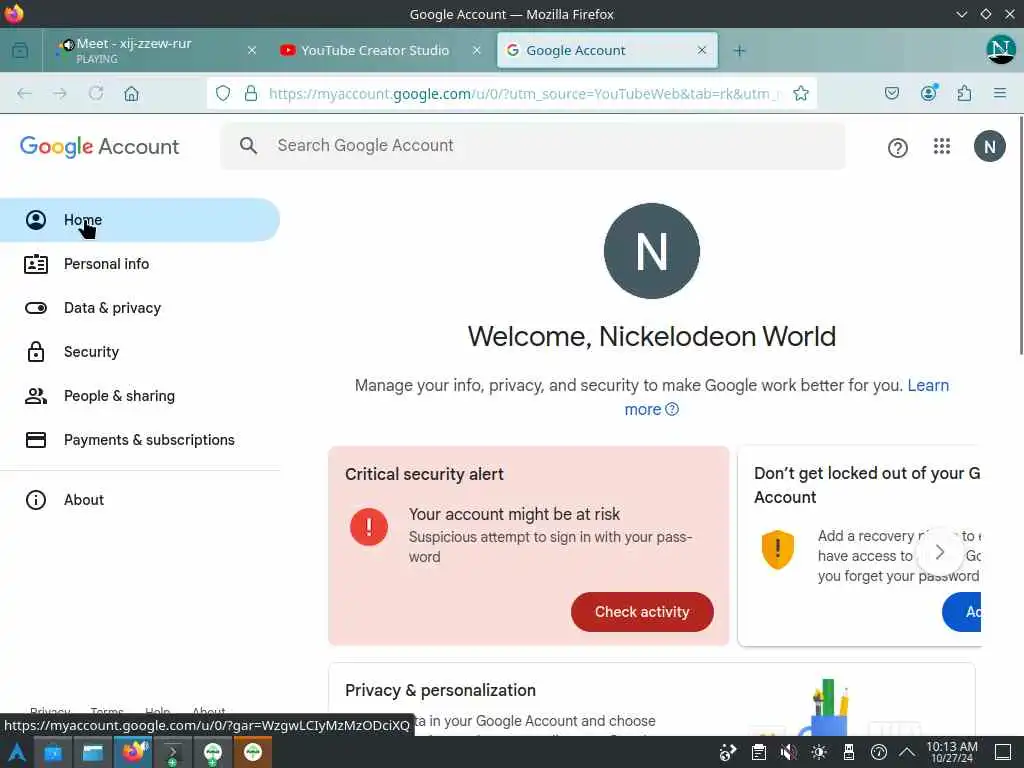Click the Home person icon
Screen dimensions: 1024x768
click(x=36, y=220)
